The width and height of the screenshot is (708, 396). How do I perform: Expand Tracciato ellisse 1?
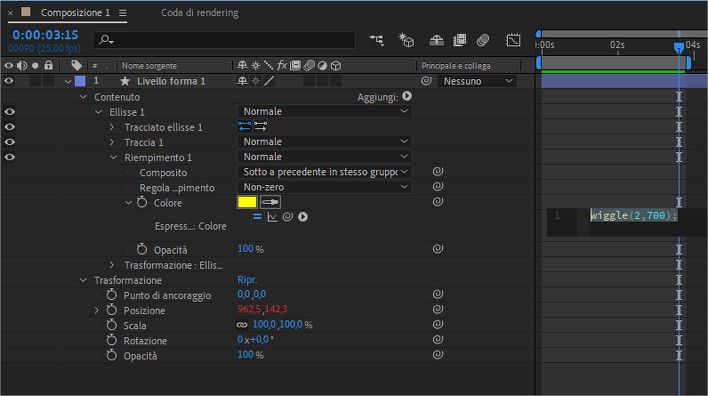click(112, 127)
